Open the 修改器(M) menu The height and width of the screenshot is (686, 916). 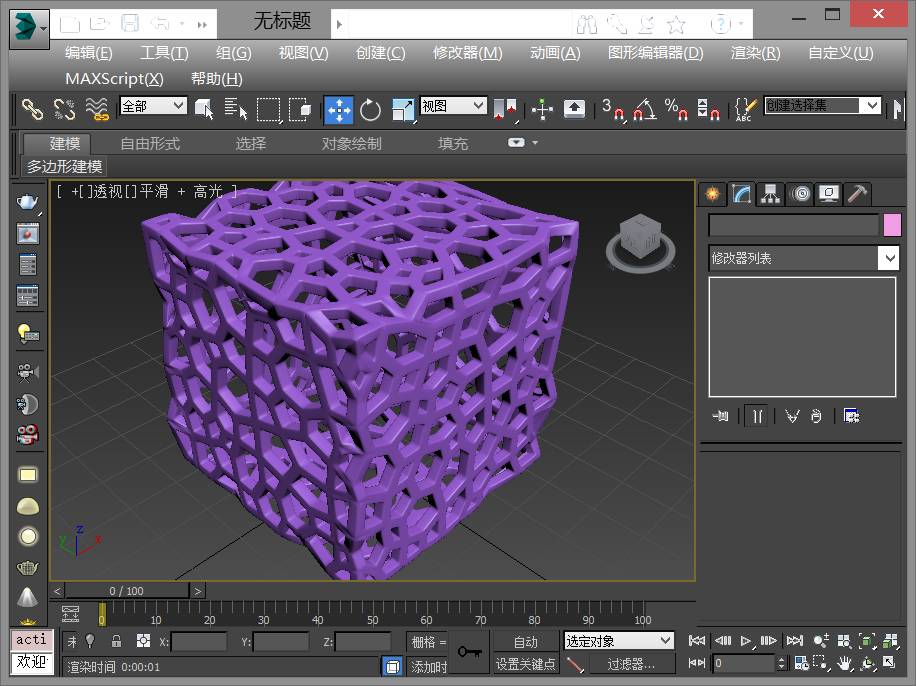tap(467, 53)
